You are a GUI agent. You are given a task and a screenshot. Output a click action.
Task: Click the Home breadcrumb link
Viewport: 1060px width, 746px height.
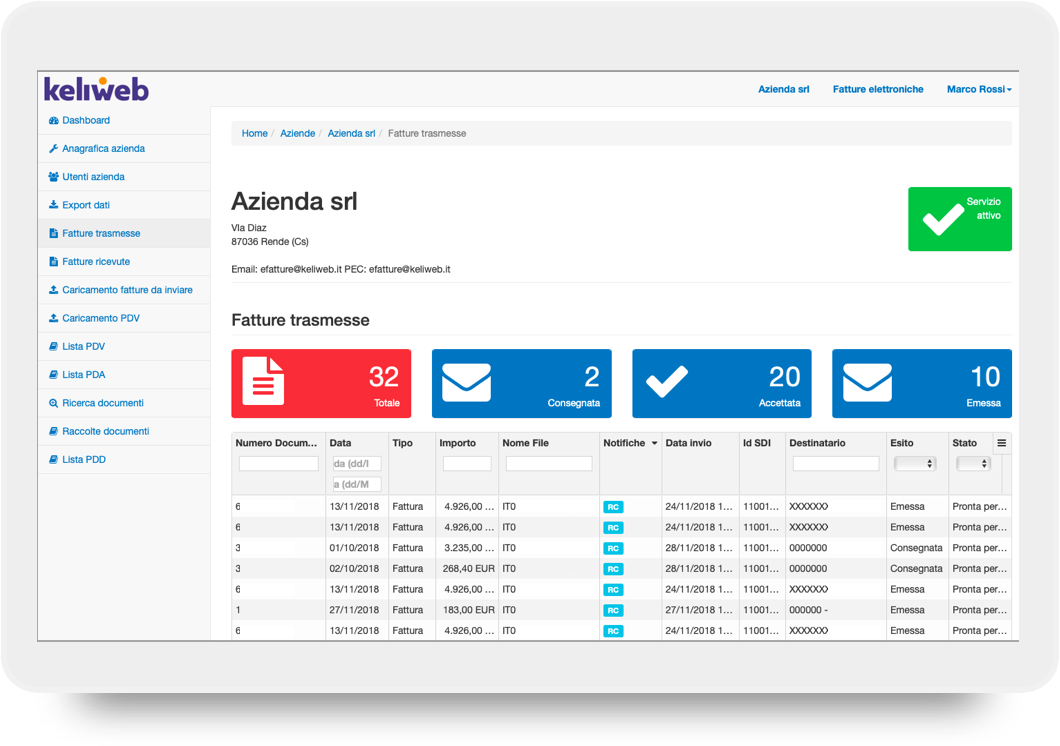[254, 133]
